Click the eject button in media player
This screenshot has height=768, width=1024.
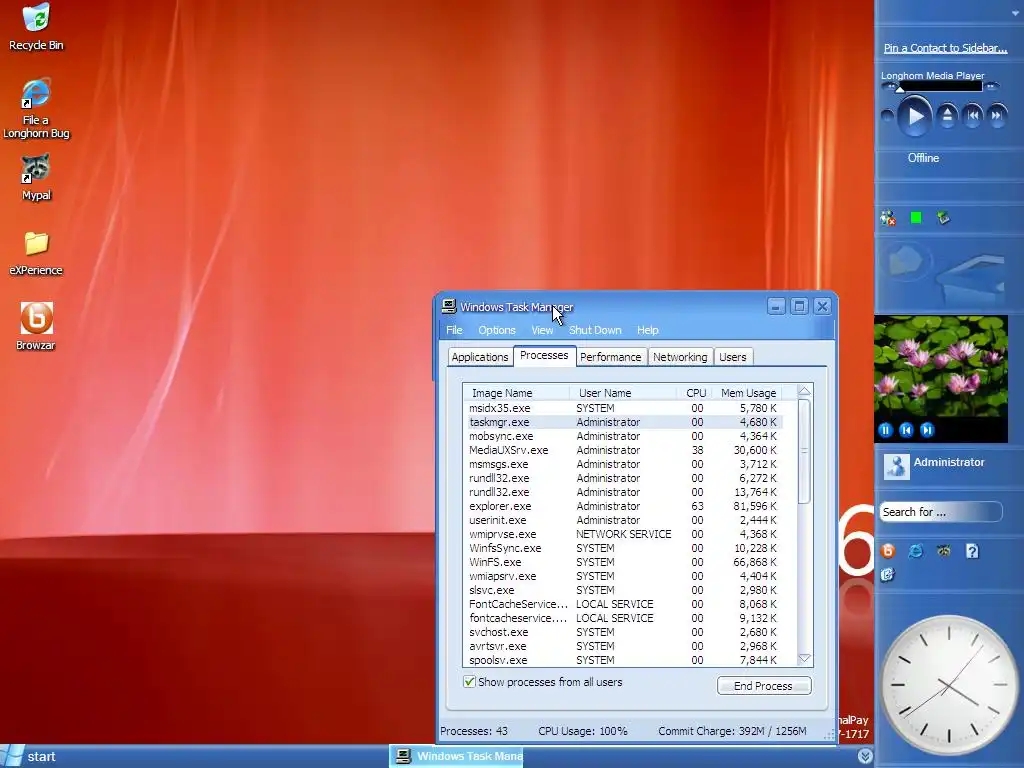947,116
